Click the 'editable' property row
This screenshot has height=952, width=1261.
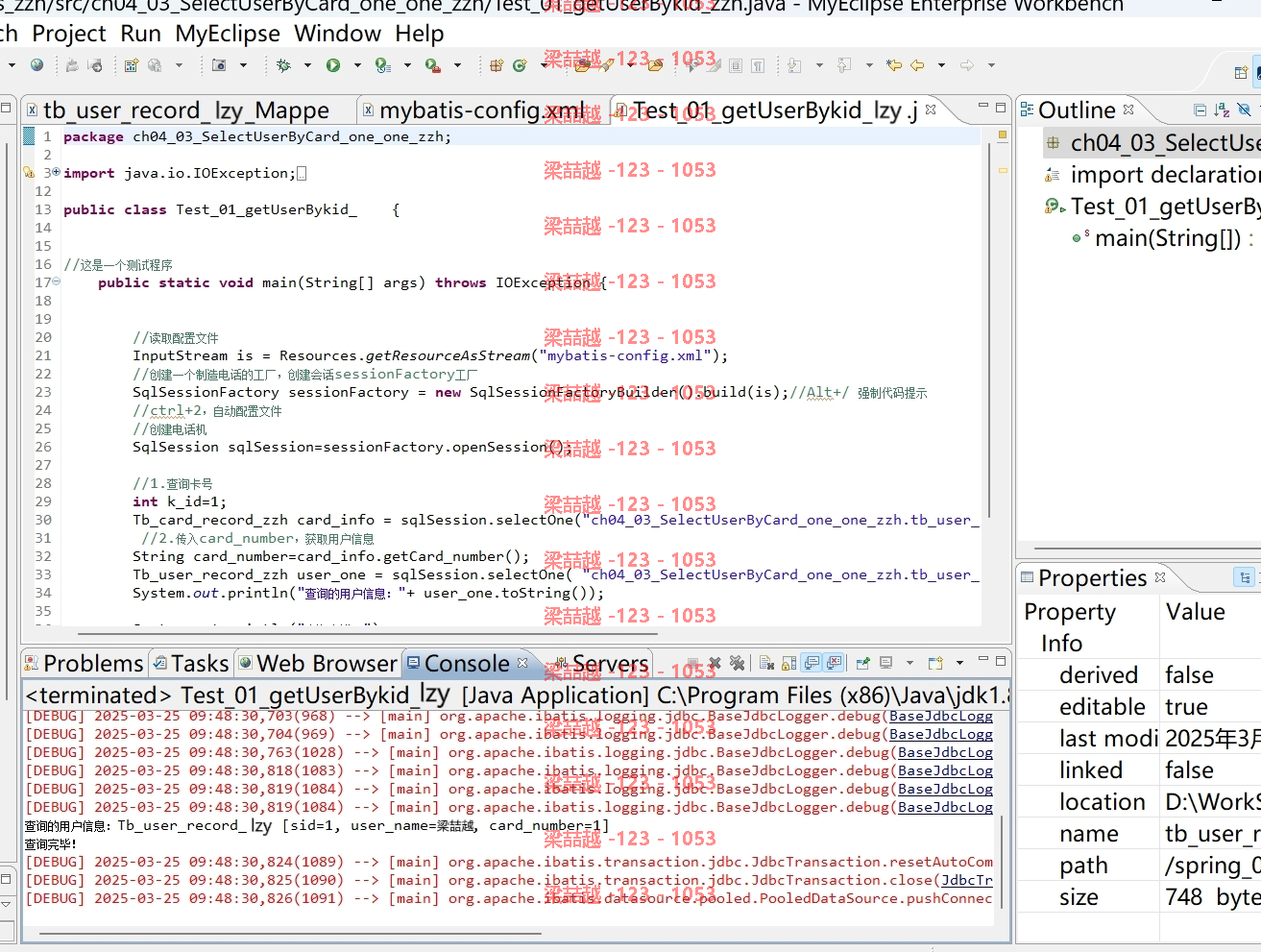tap(1139, 707)
